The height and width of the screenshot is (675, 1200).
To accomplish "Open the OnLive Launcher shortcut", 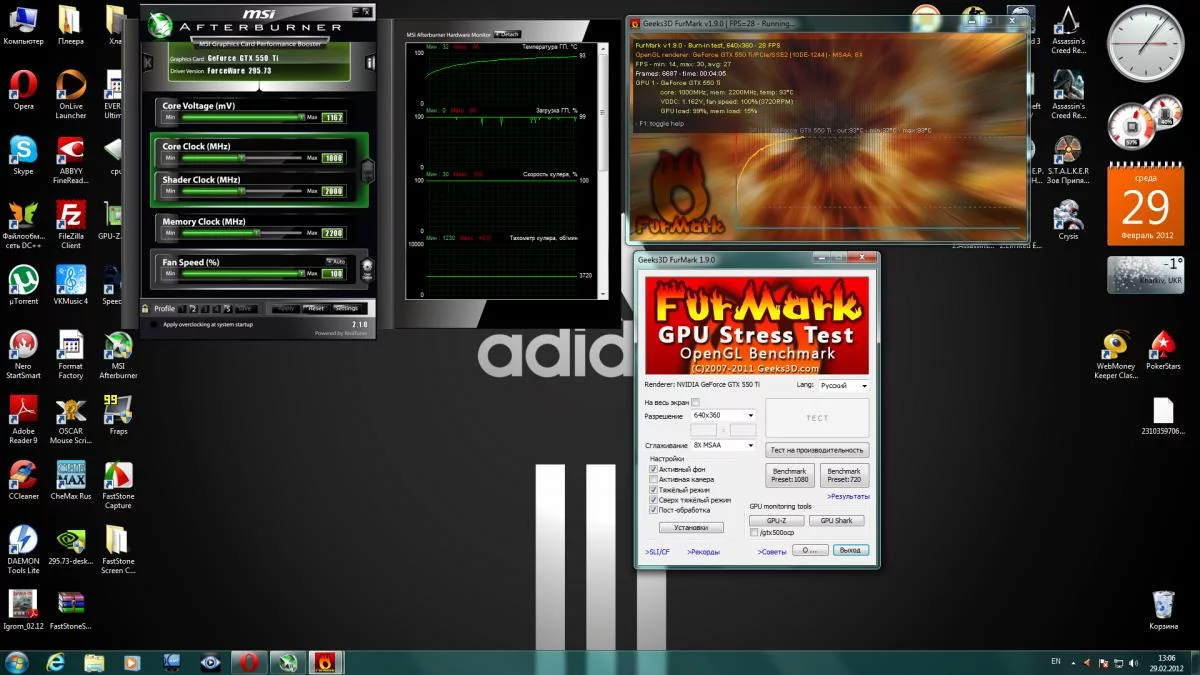I will click(70, 95).
